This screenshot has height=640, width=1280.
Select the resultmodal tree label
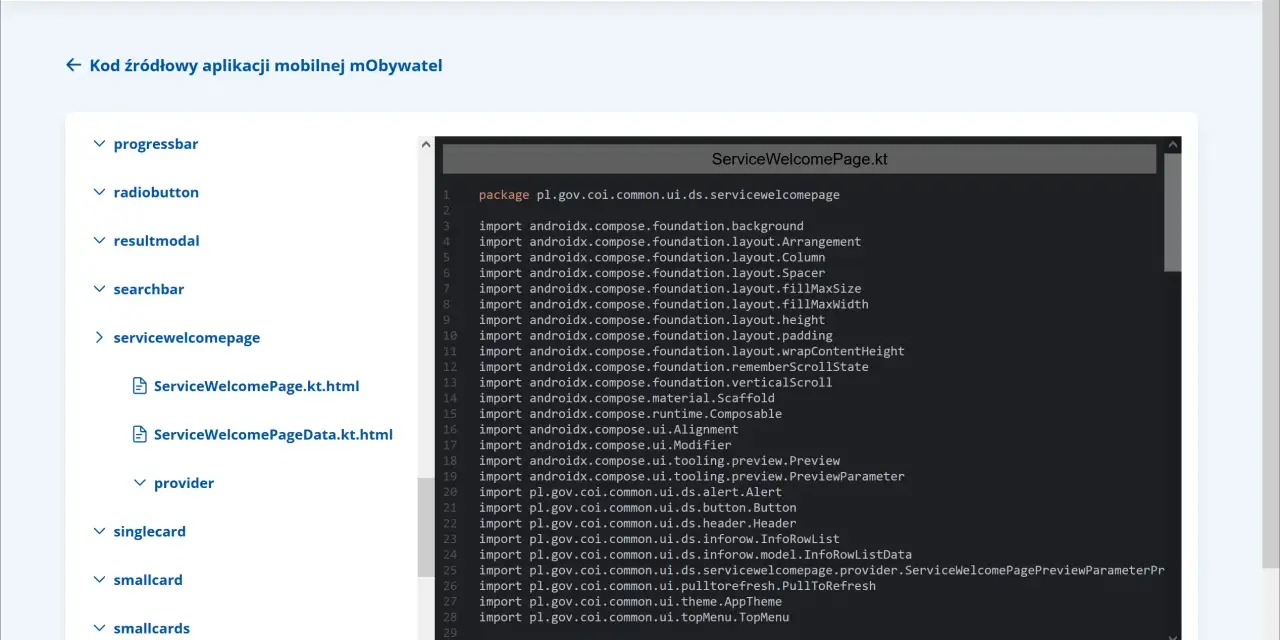pyautogui.click(x=157, y=241)
